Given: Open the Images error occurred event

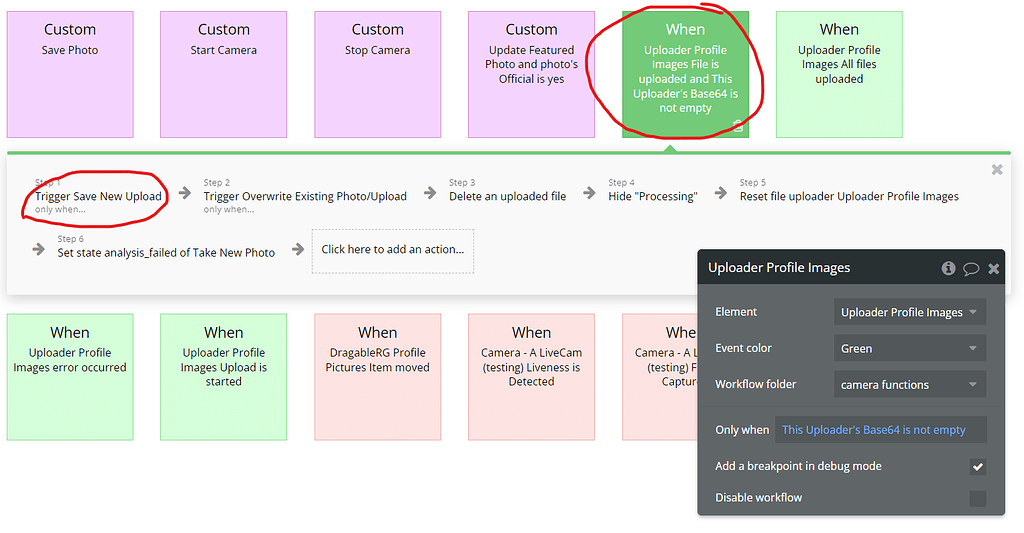Looking at the screenshot, I should 70,377.
